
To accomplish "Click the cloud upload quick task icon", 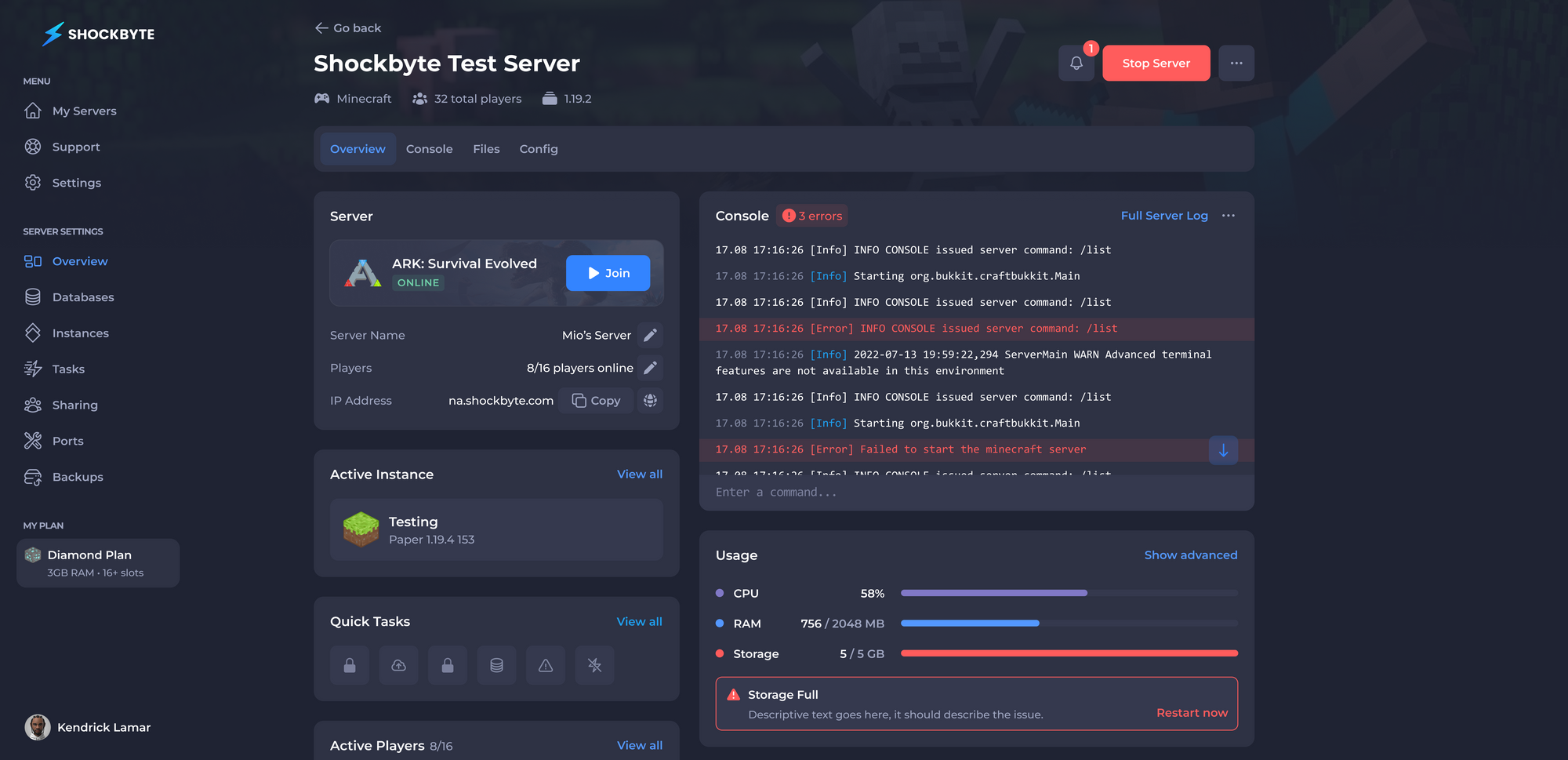I will pyautogui.click(x=398, y=665).
